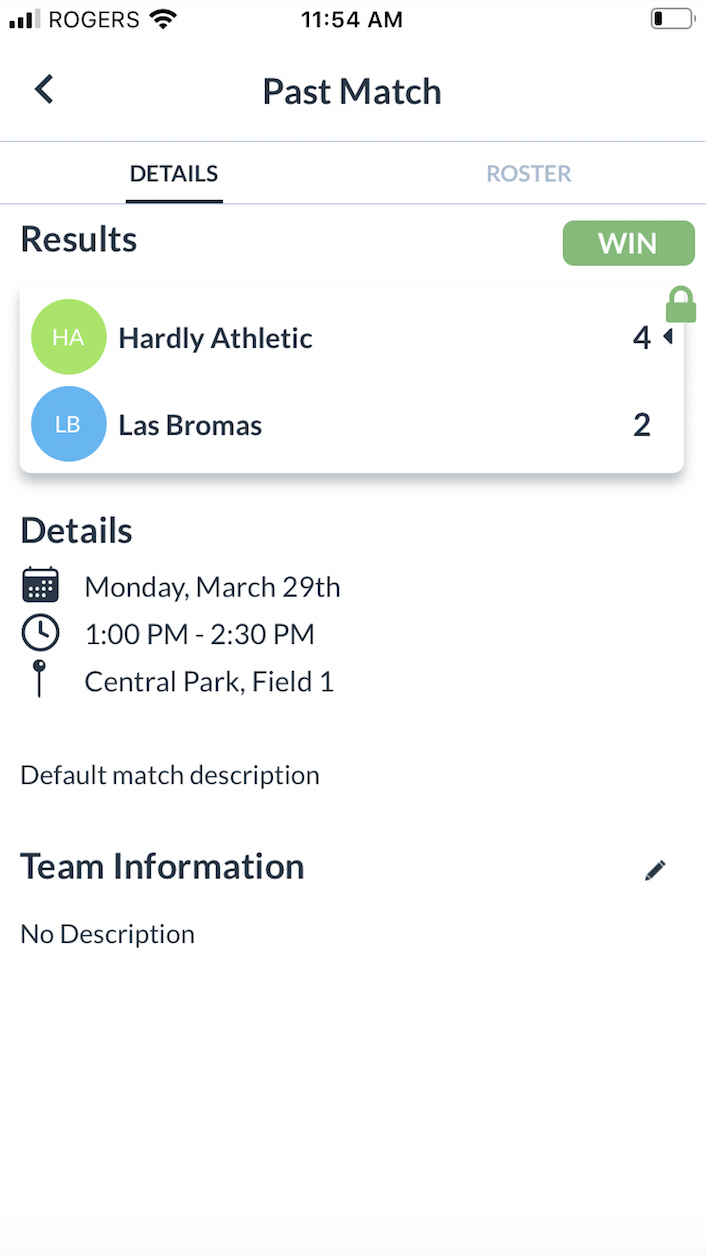The image size is (706, 1256).
Task: Click the calendar date icon
Action: [40, 586]
